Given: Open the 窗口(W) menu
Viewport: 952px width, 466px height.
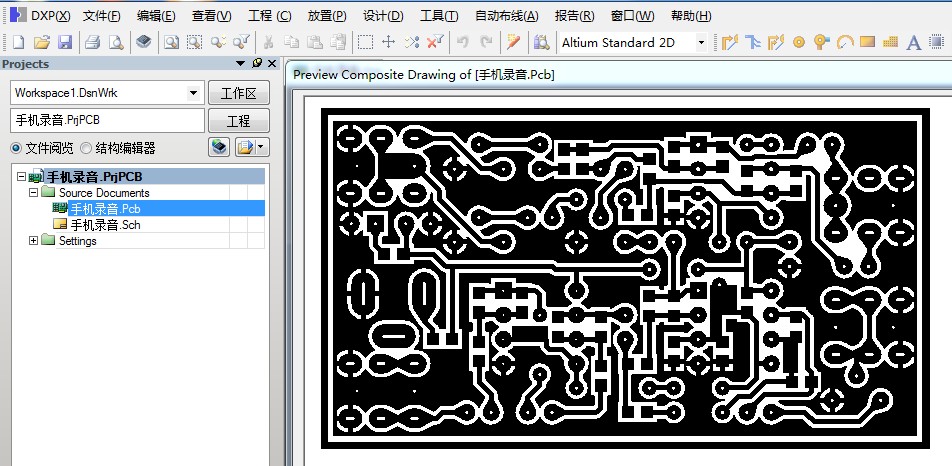Looking at the screenshot, I should (632, 16).
